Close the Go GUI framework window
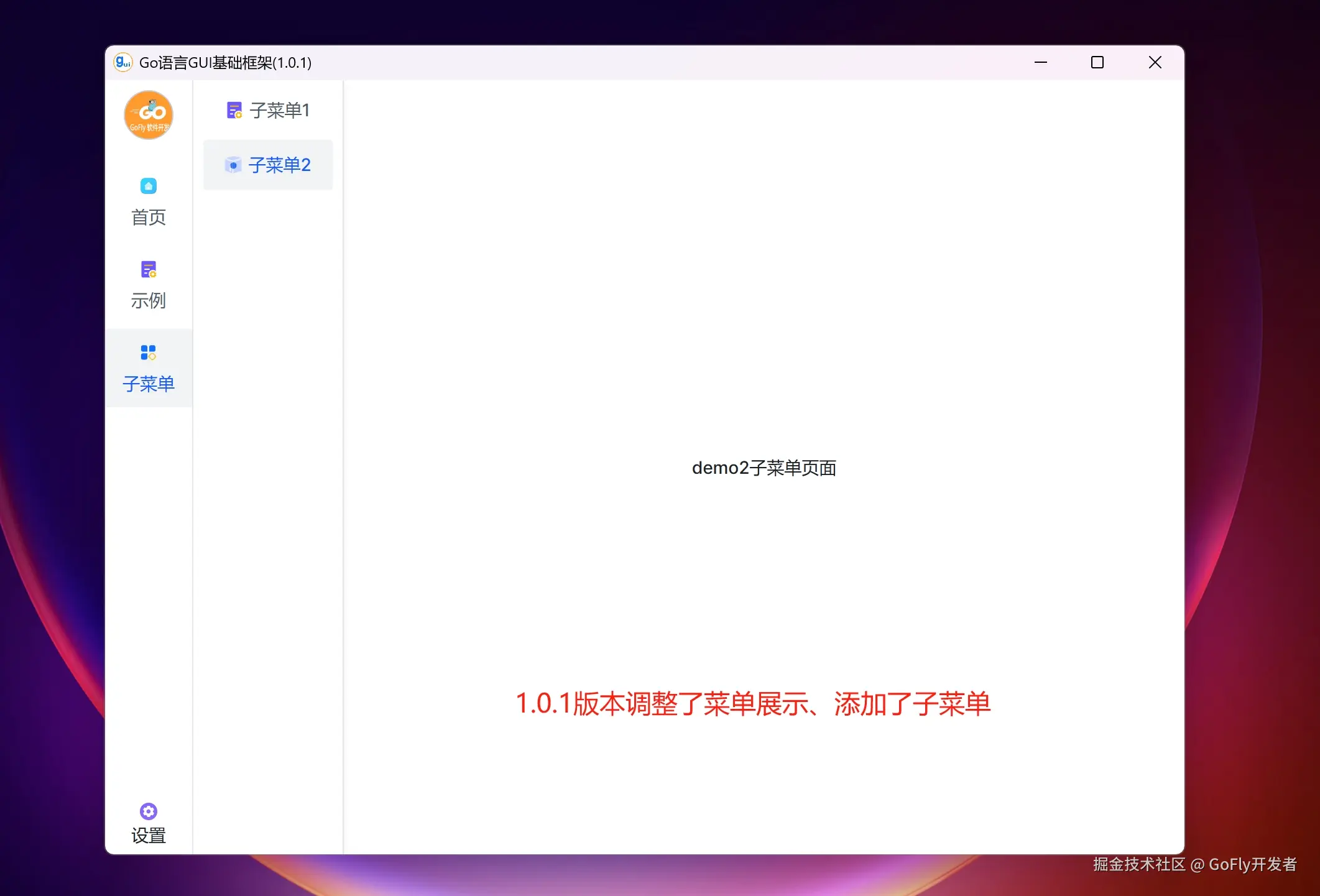The height and width of the screenshot is (896, 1320). pyautogui.click(x=1155, y=62)
